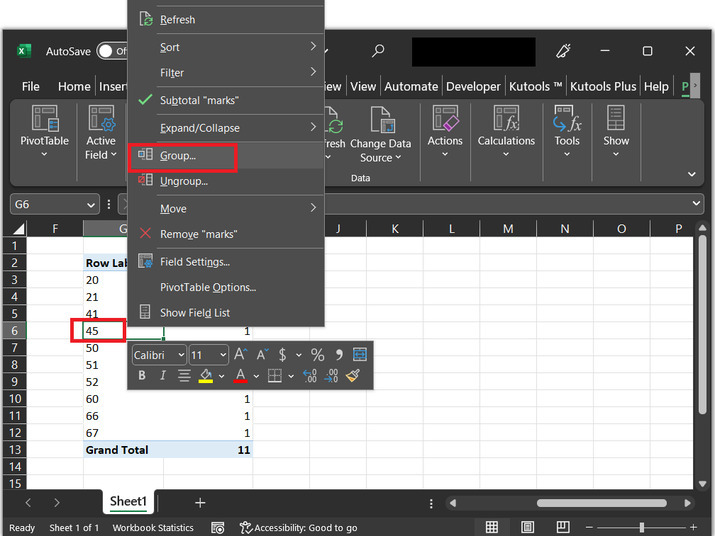This screenshot has width=715, height=536.
Task: Click Workbook Statistics in status bar
Action: 152,528
